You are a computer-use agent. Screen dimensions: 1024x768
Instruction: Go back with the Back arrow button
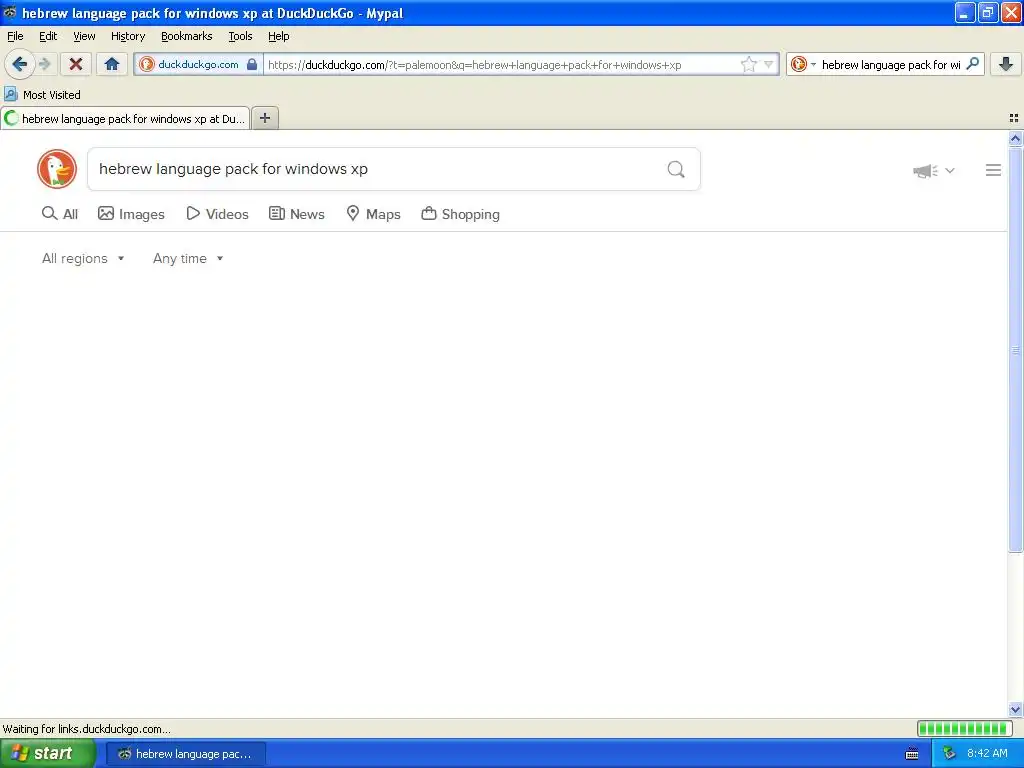(20, 64)
